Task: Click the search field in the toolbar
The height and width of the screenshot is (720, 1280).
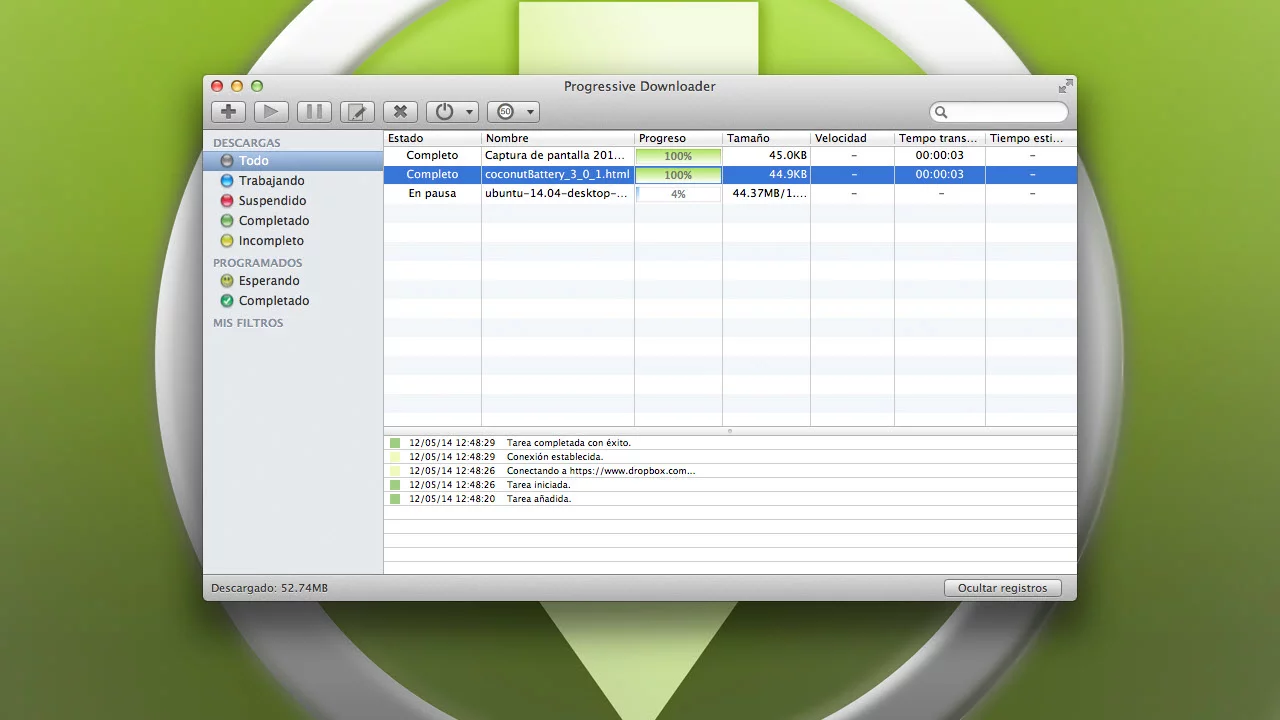Action: pos(1000,112)
